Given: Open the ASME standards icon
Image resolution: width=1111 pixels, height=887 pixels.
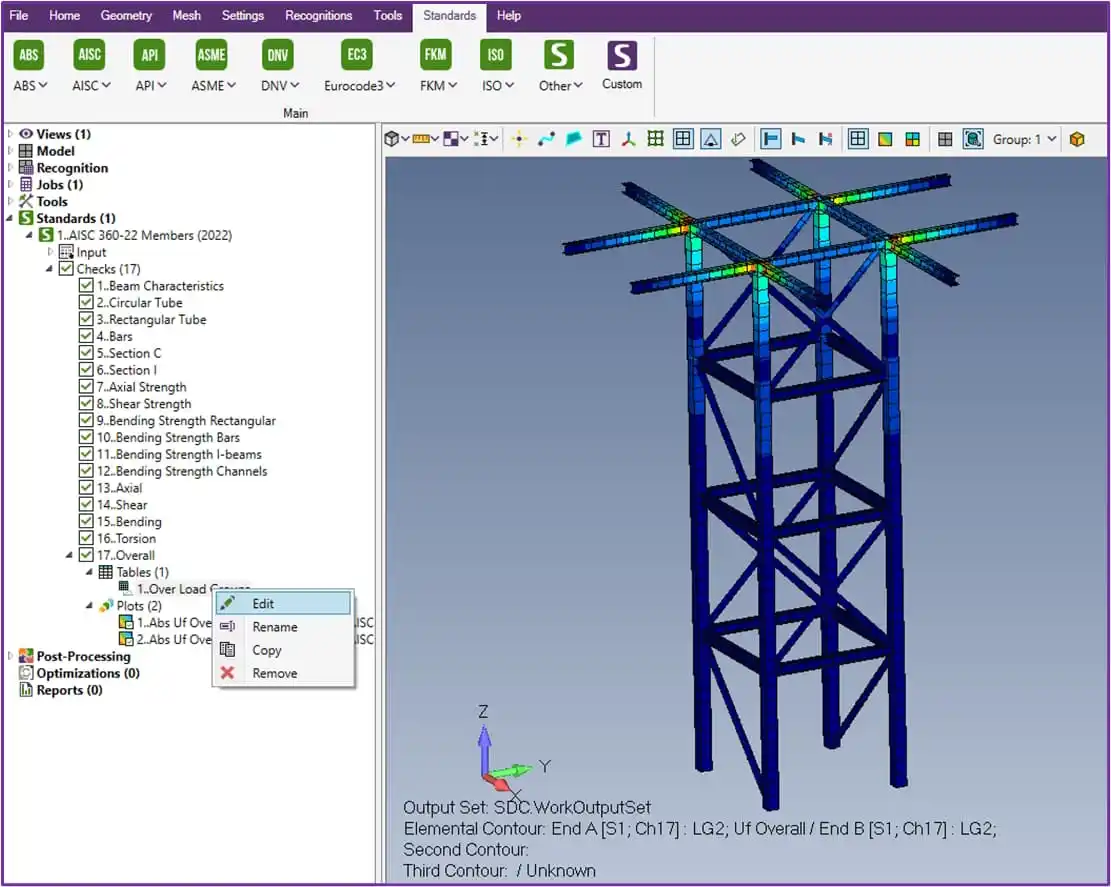Looking at the screenshot, I should click(x=211, y=55).
